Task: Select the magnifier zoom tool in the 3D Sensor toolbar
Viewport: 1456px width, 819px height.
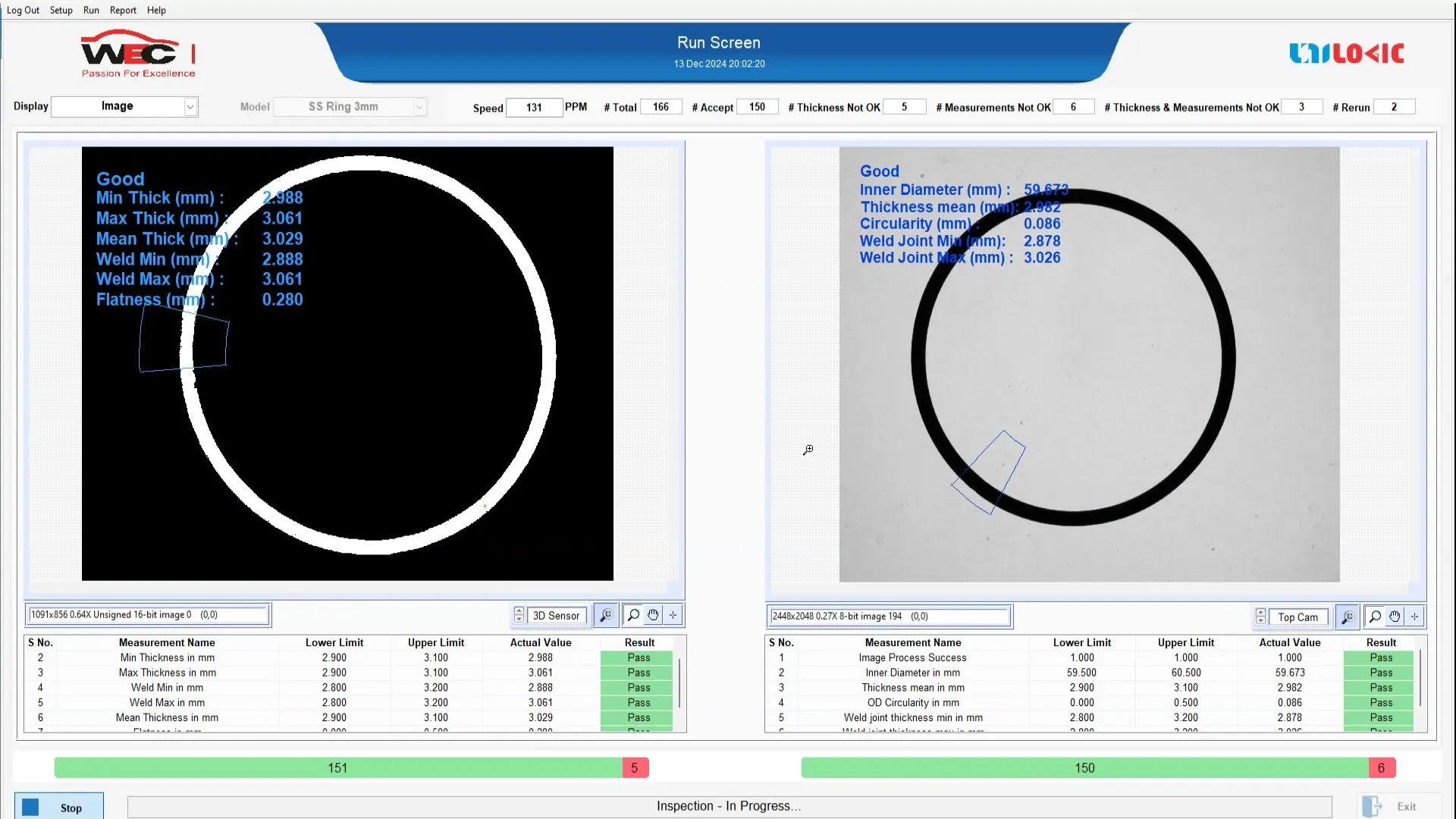Action: (633, 615)
